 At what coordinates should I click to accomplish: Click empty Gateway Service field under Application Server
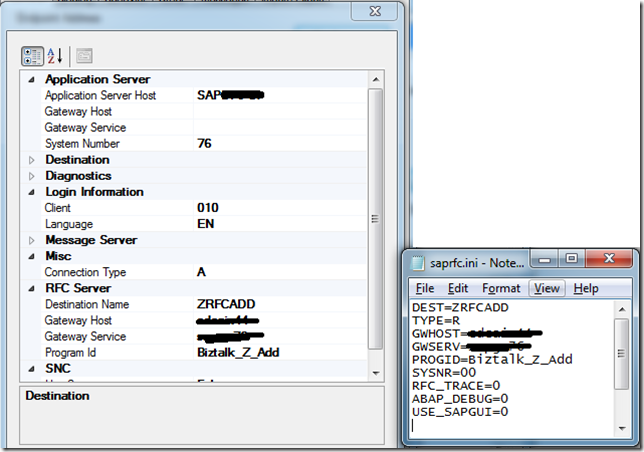tap(280, 128)
